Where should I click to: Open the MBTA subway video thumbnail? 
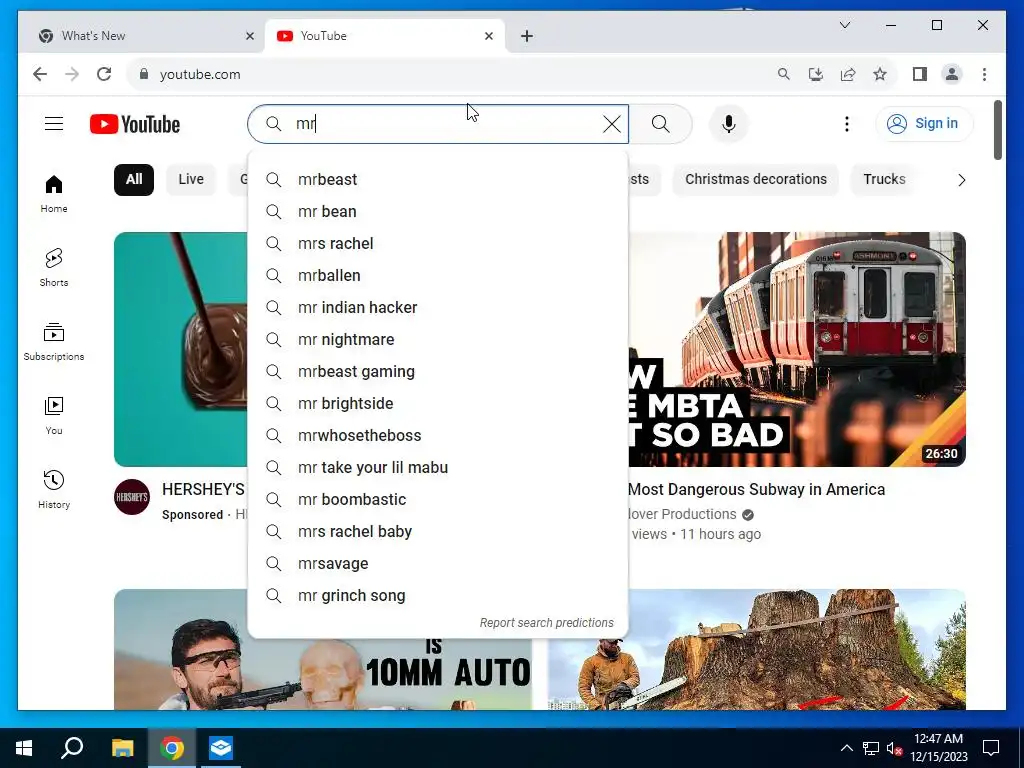coord(797,349)
